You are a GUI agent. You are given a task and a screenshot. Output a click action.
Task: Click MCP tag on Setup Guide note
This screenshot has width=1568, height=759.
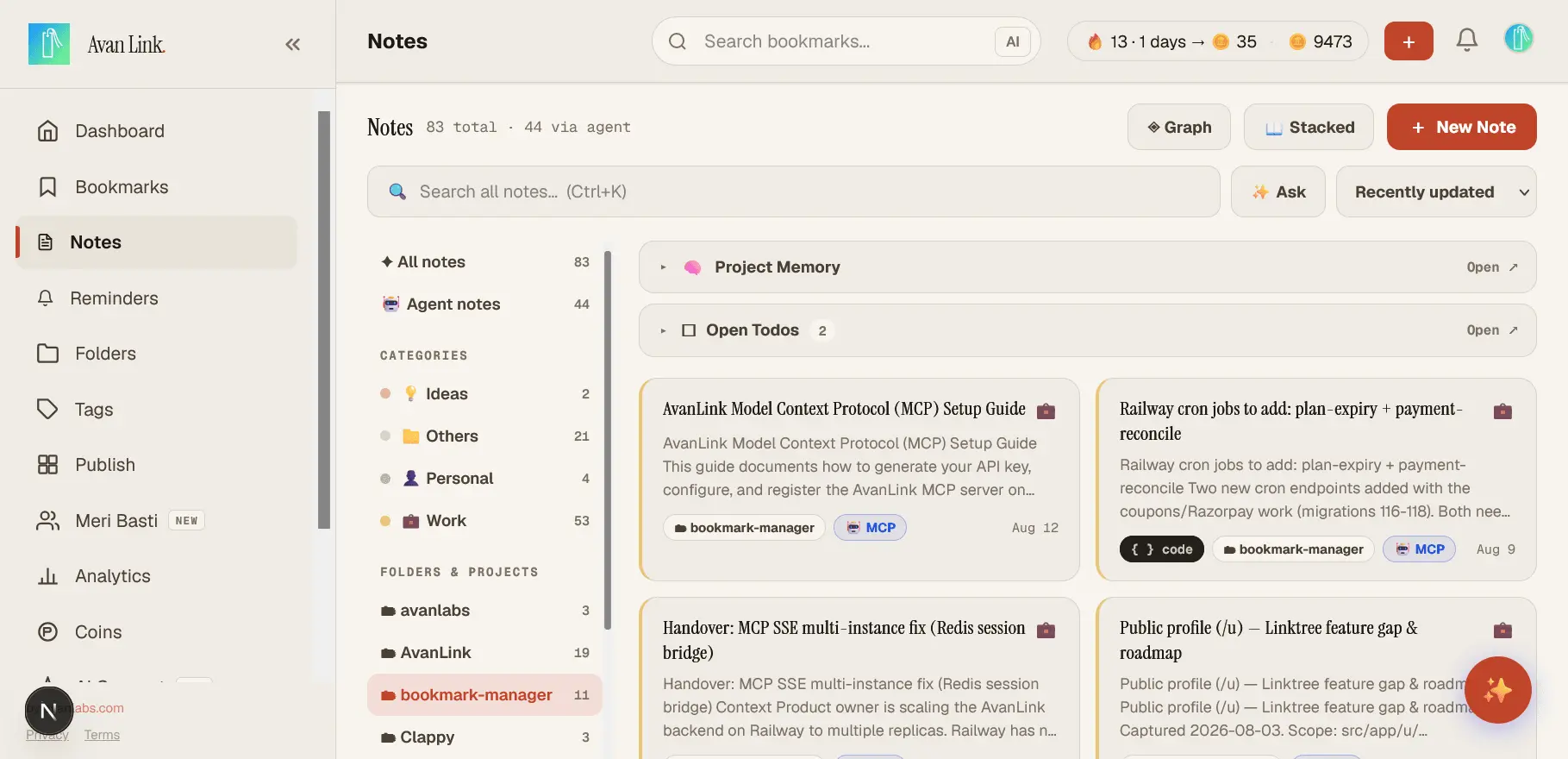tap(870, 528)
